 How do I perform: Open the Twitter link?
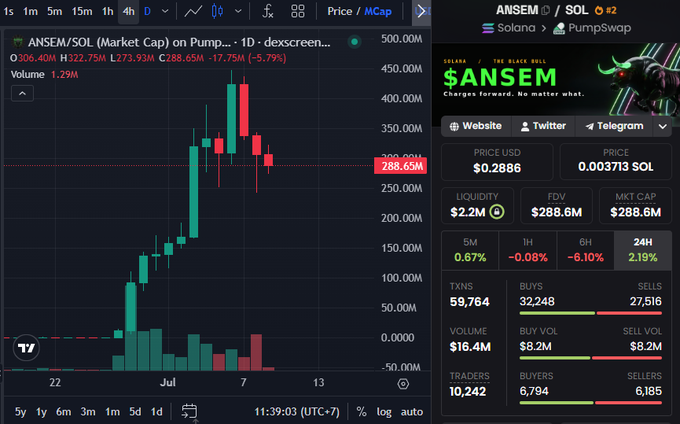coord(543,126)
